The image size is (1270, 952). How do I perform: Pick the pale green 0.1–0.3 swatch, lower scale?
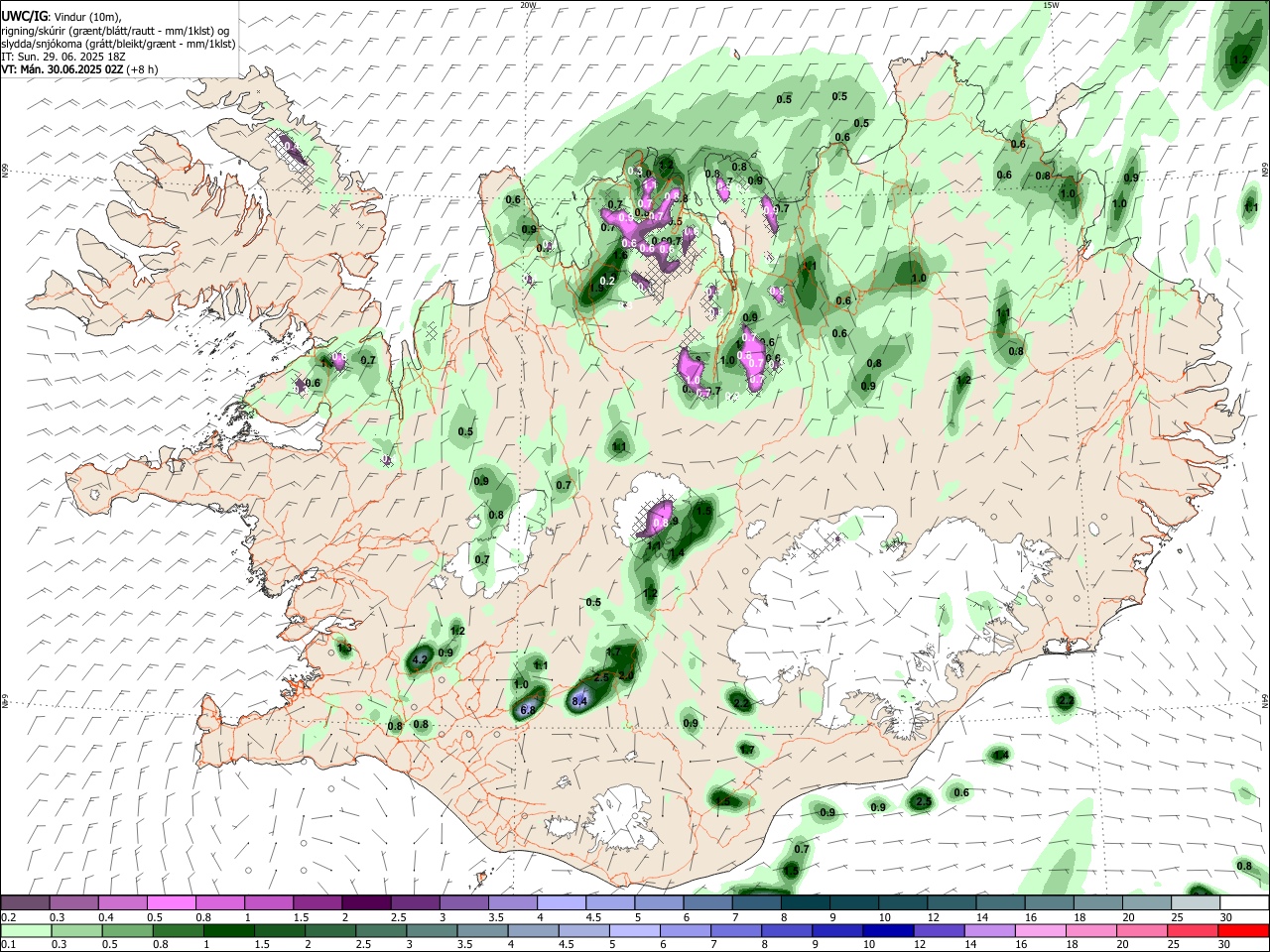click(25, 930)
